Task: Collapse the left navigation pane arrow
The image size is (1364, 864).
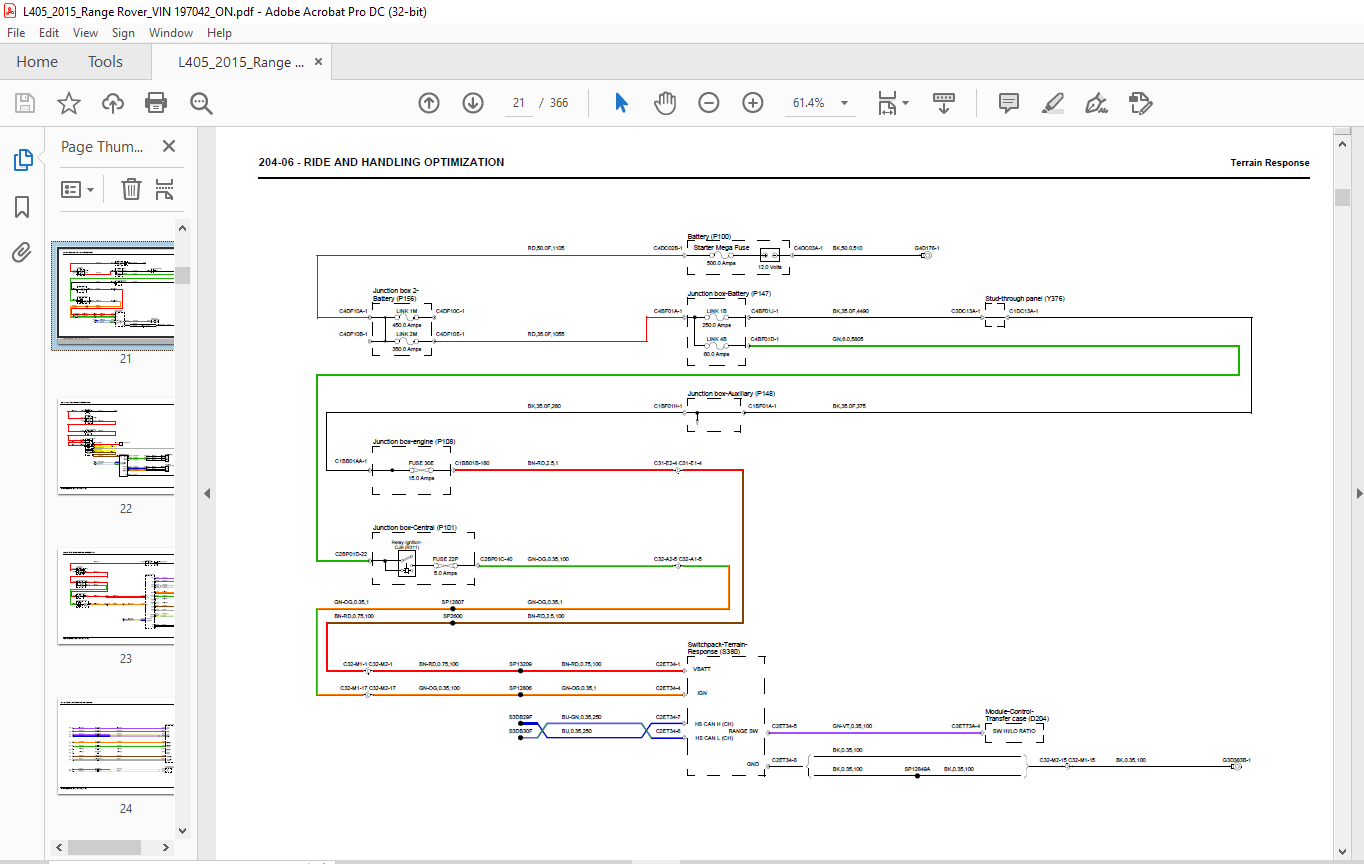Action: [x=207, y=493]
